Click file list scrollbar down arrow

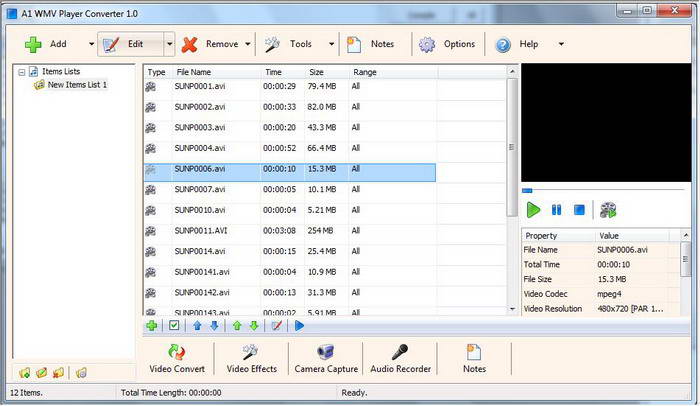click(x=512, y=309)
